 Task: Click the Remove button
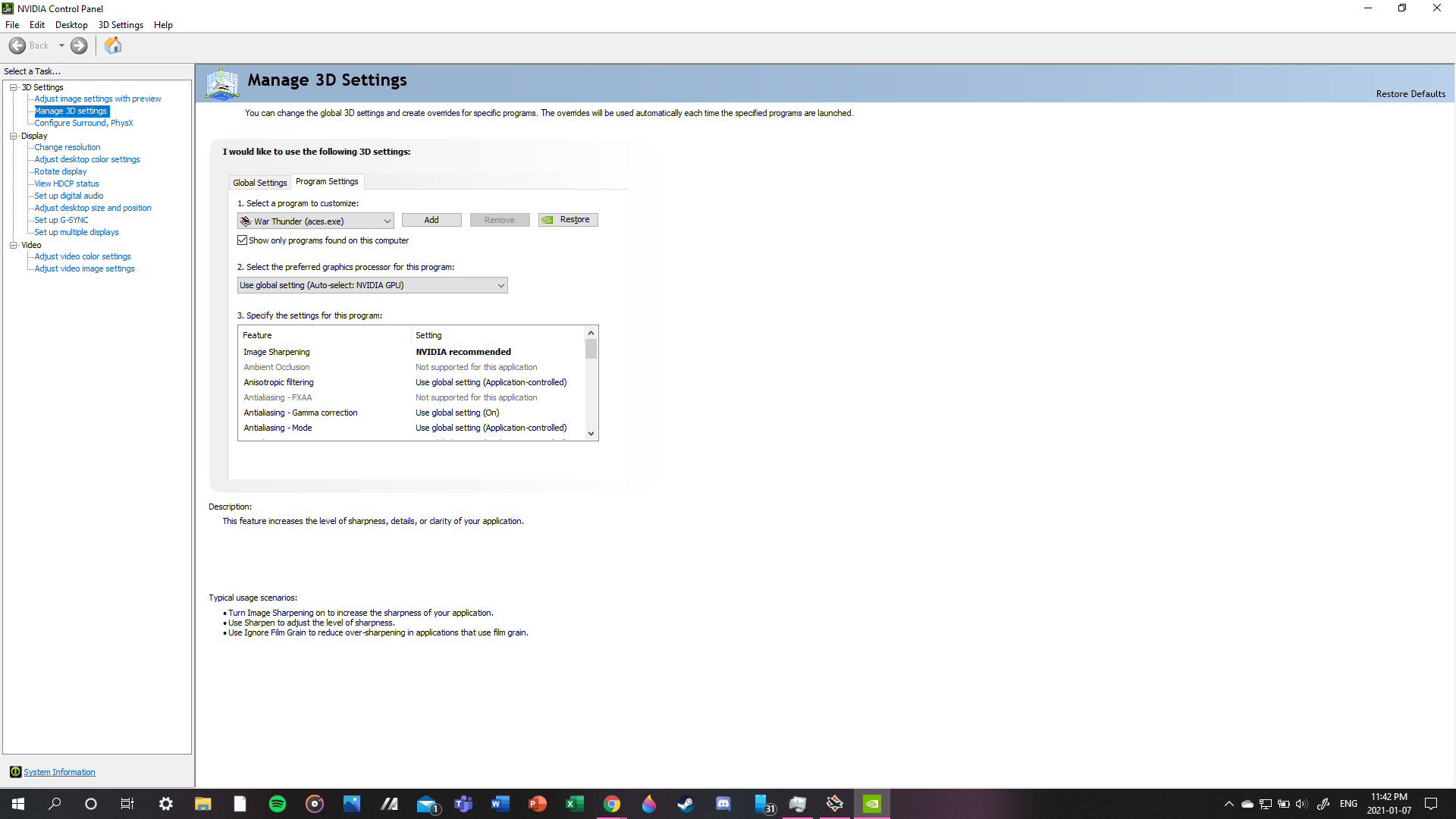click(x=500, y=220)
